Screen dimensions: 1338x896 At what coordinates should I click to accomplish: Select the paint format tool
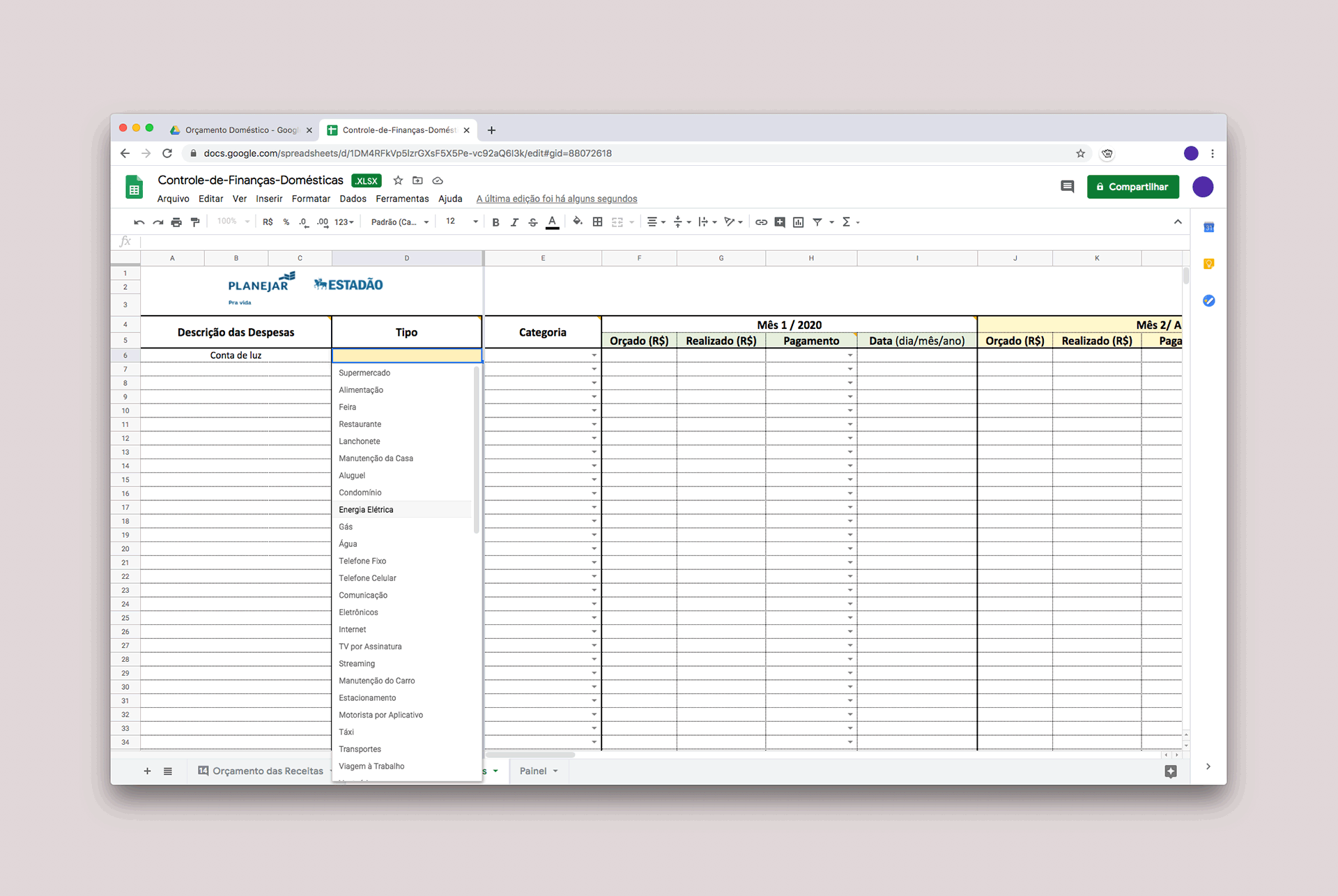(195, 222)
